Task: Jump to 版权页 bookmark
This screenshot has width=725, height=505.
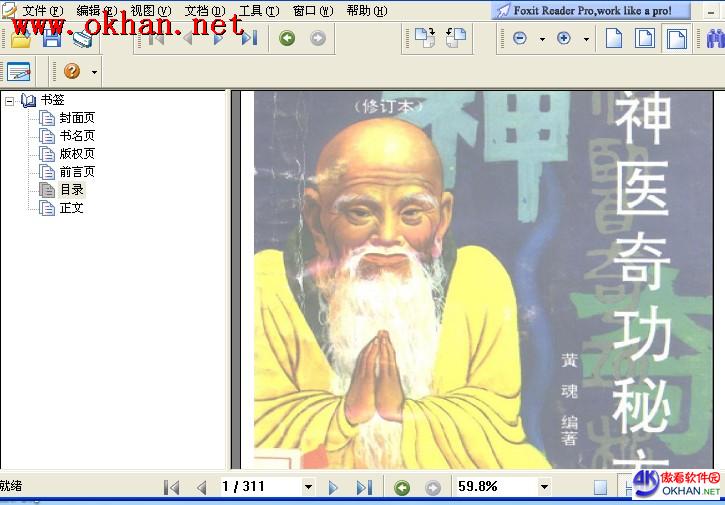Action: [x=77, y=154]
